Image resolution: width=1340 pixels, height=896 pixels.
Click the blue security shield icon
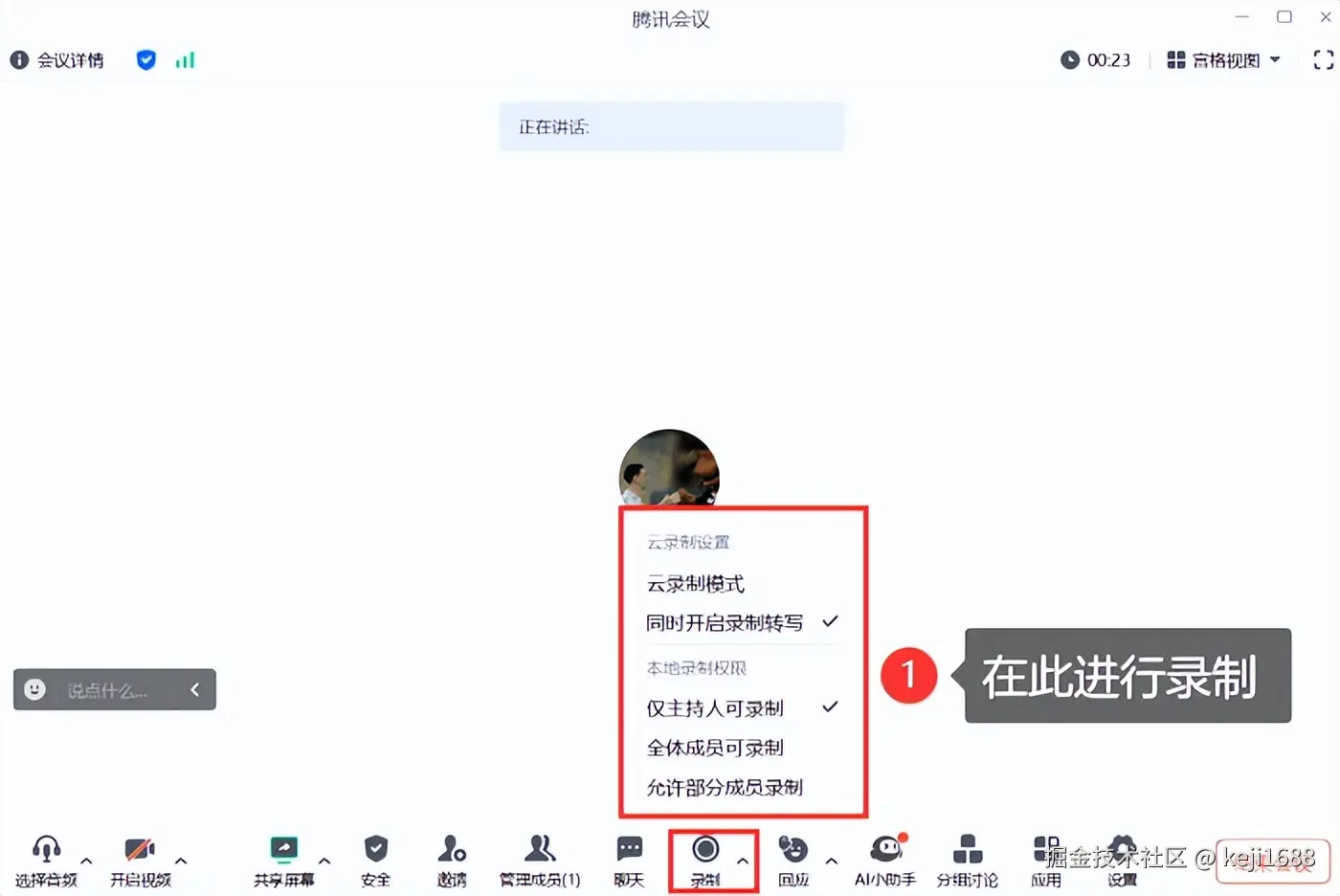point(146,60)
